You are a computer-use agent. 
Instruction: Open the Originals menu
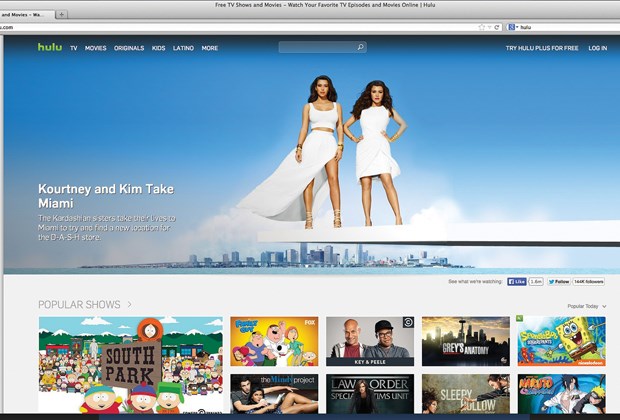click(x=129, y=48)
